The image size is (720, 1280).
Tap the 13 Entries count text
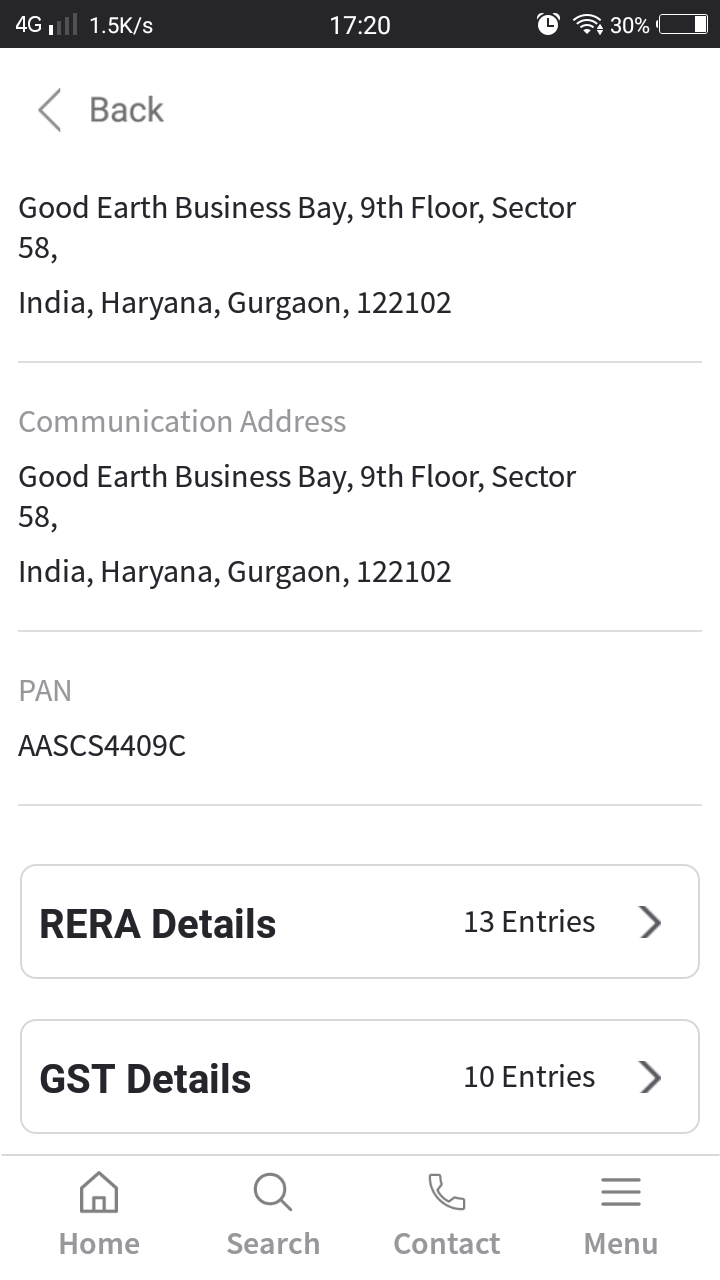pyautogui.click(x=529, y=922)
